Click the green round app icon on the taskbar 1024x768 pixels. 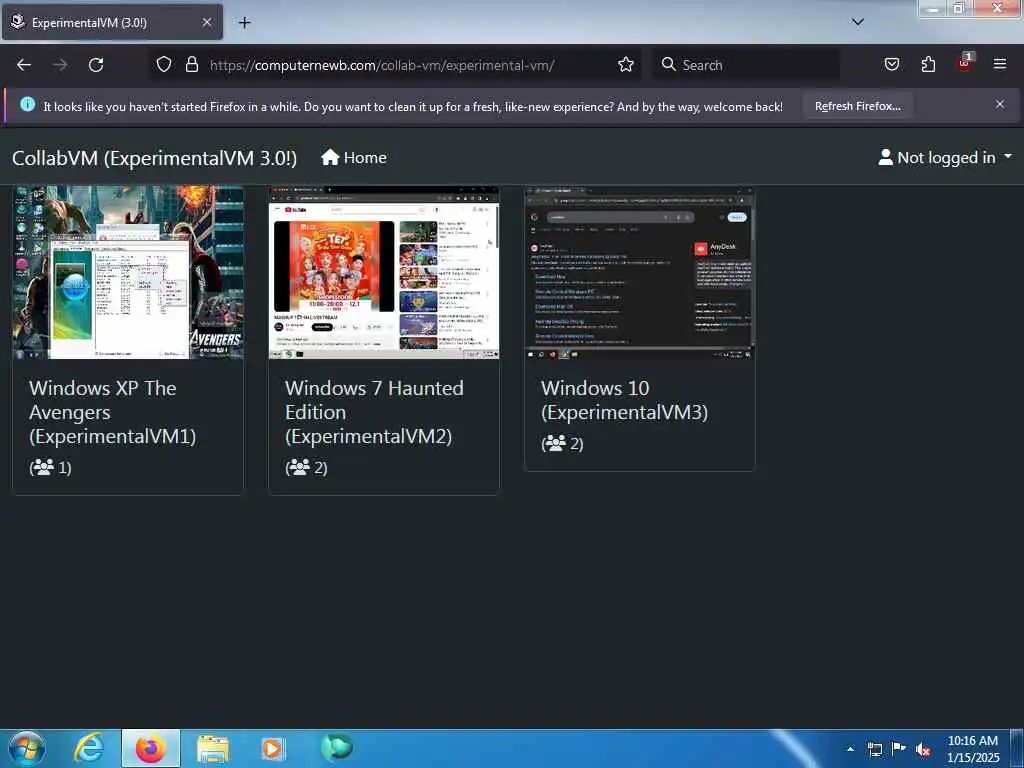pos(337,747)
